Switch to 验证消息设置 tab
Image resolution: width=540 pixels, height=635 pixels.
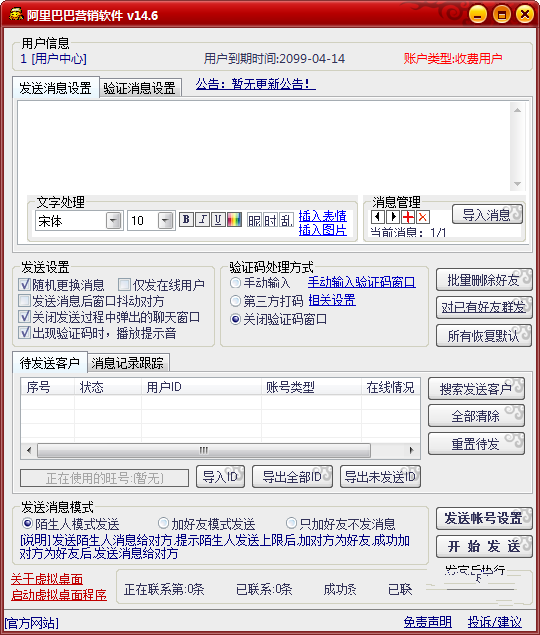[139, 88]
